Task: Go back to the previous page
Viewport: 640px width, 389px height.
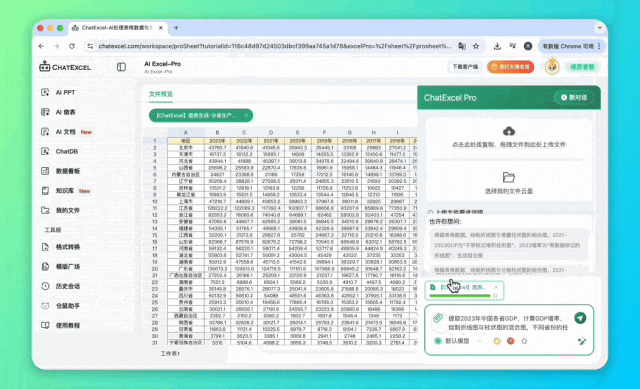Action: click(x=41, y=46)
